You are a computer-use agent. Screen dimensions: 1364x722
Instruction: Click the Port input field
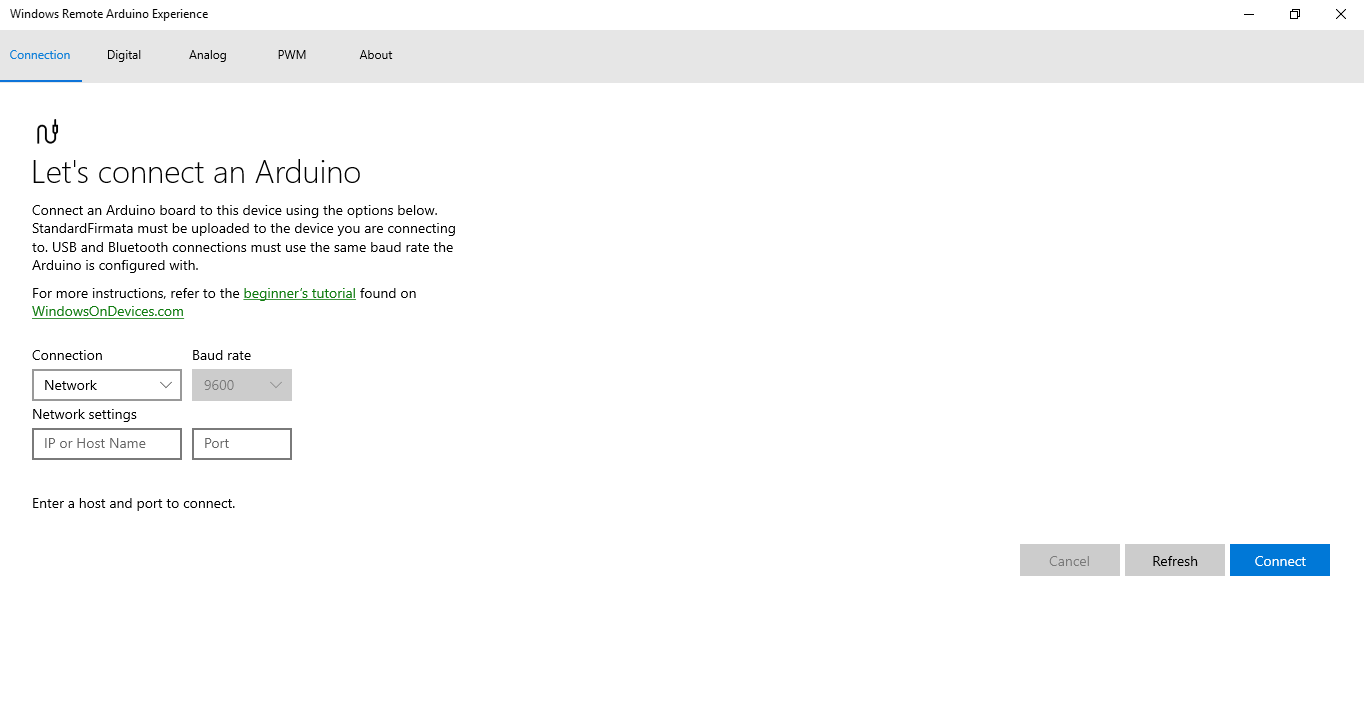click(x=241, y=443)
